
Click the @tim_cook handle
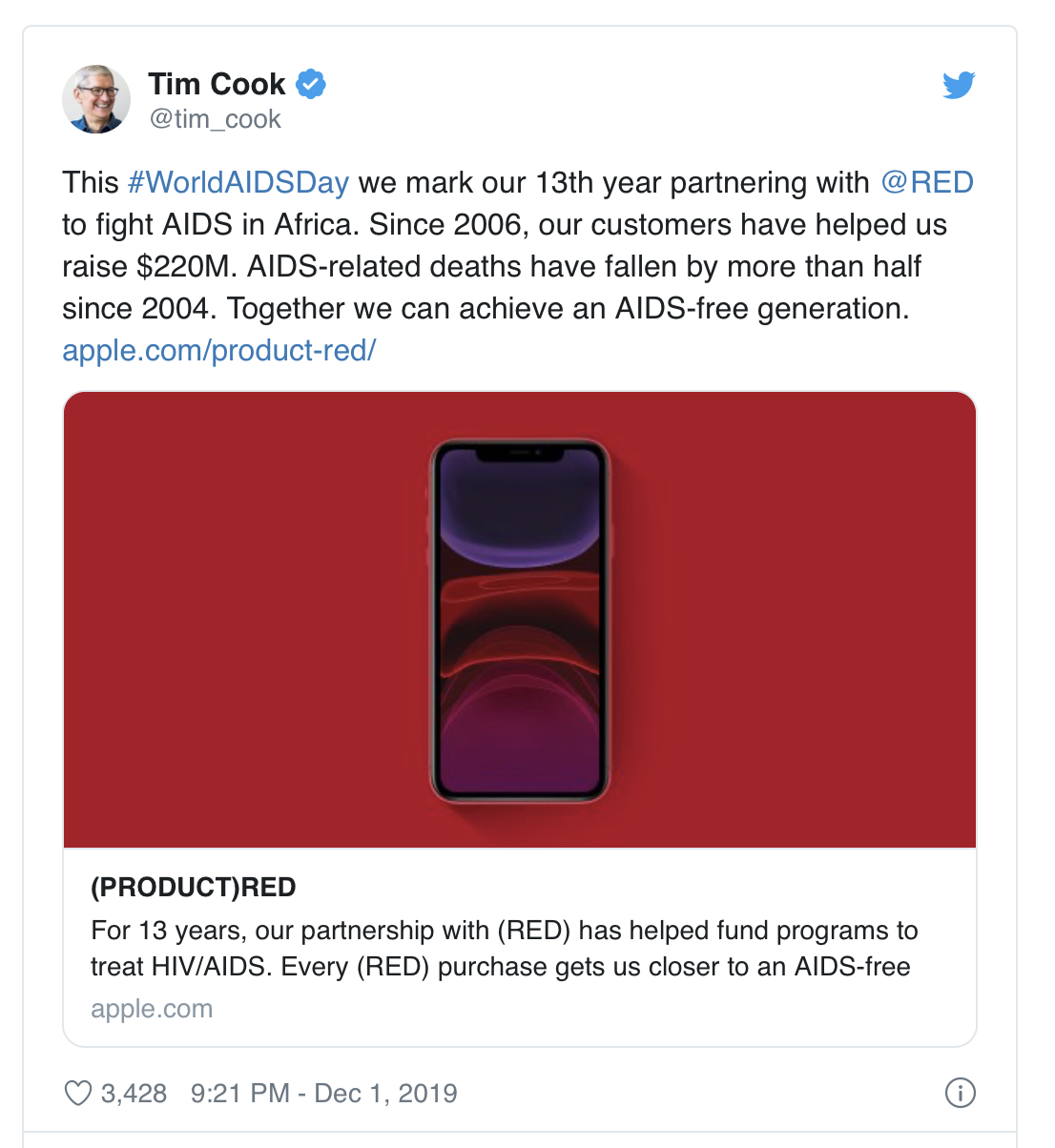tap(214, 118)
